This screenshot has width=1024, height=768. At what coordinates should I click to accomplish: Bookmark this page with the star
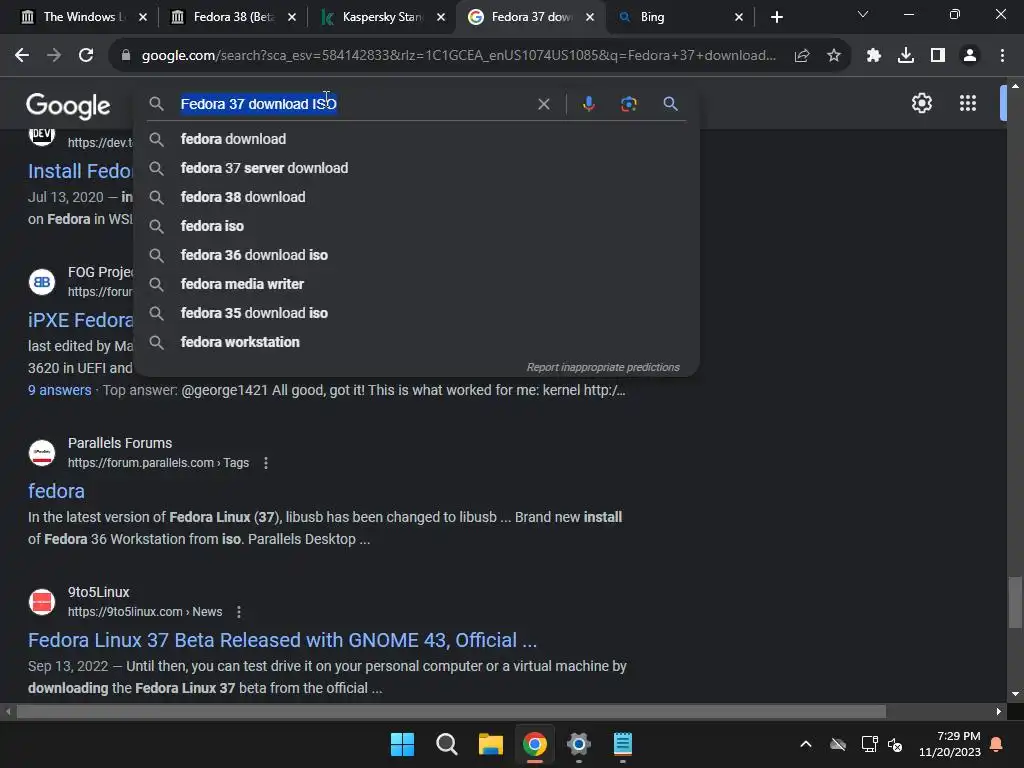[x=833, y=56]
